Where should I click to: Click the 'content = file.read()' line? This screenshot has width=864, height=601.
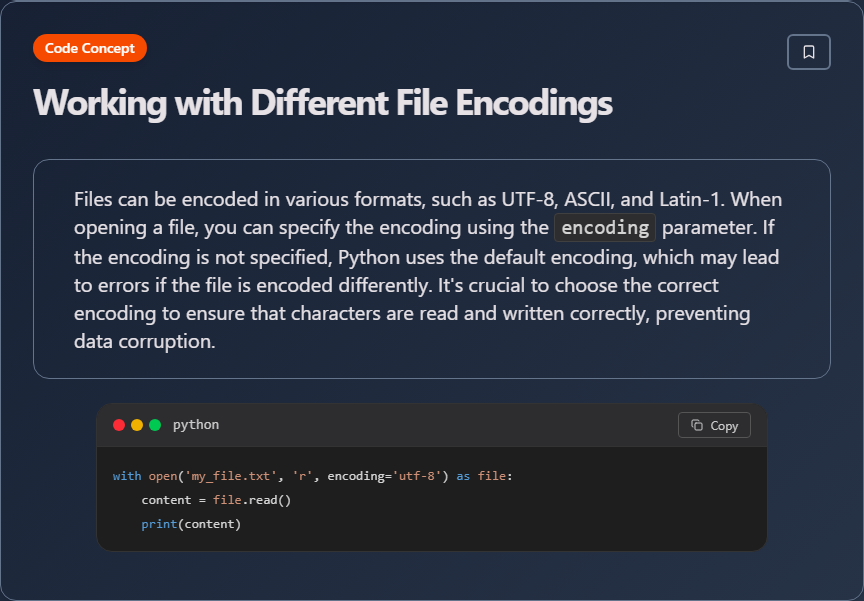tap(216, 500)
